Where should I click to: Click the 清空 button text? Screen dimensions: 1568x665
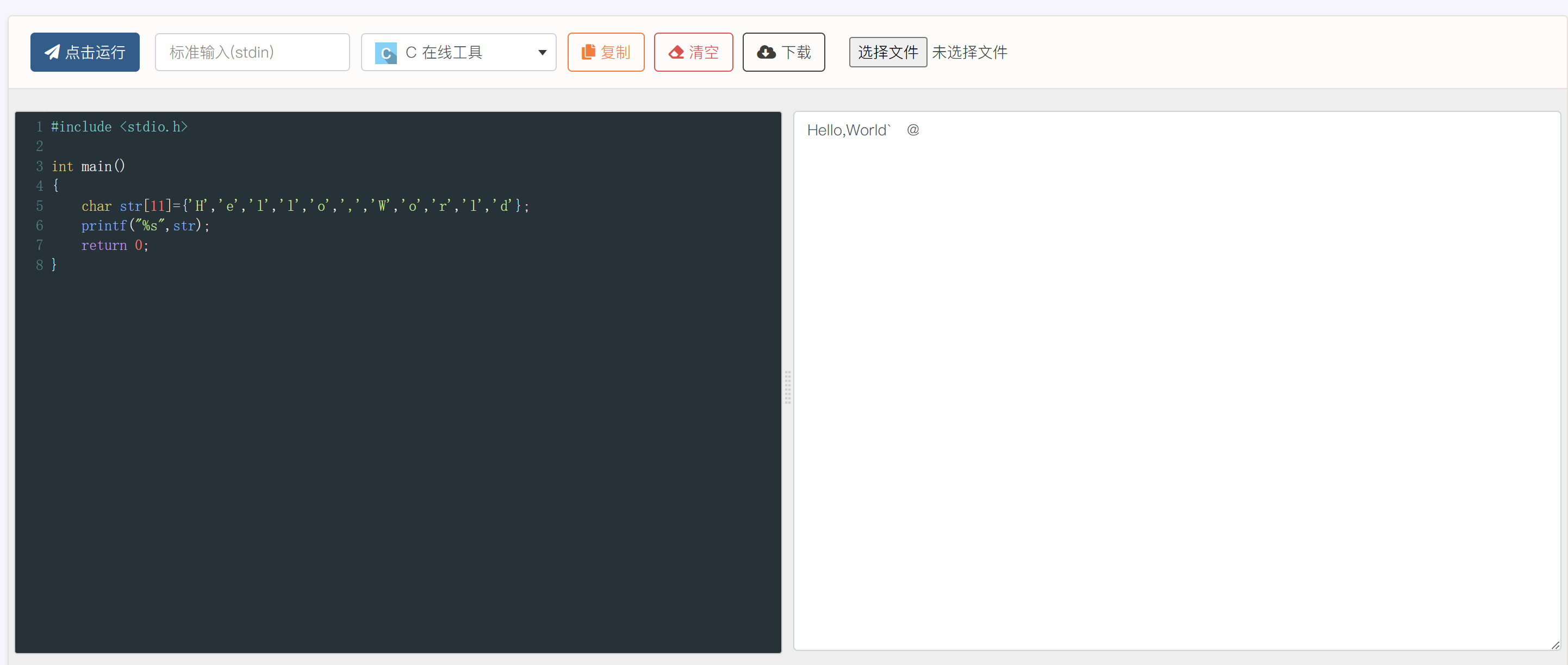(x=704, y=52)
